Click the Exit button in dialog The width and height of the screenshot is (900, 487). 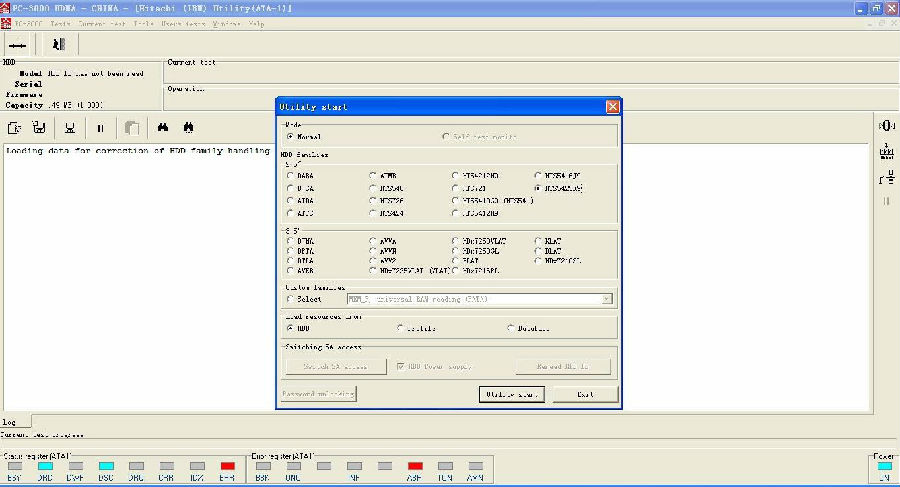click(x=585, y=395)
